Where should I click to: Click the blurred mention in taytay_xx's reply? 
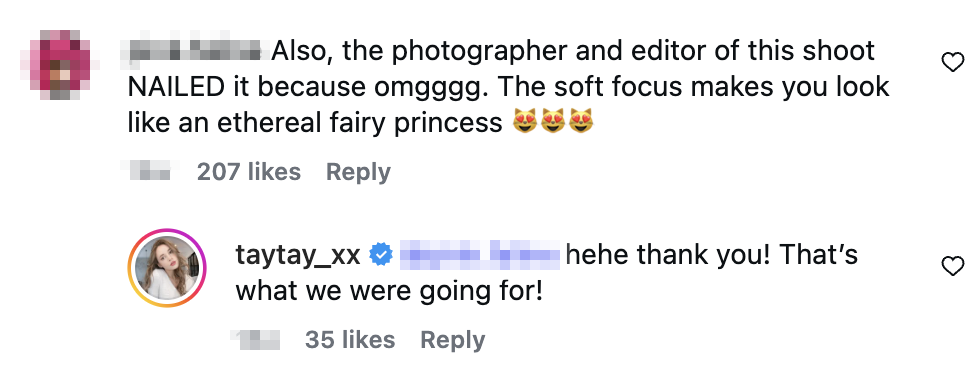[479, 255]
